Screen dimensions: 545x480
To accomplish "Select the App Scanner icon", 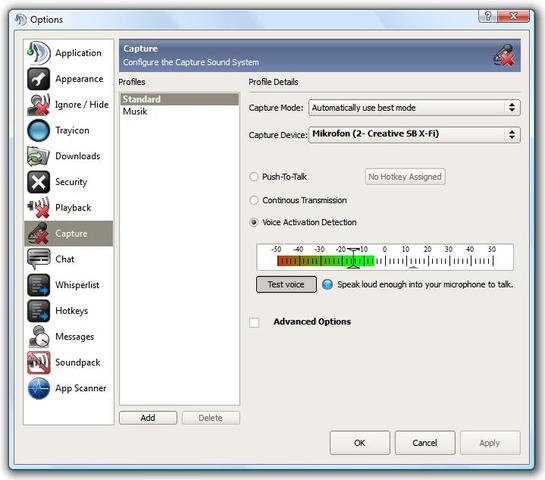I will point(39,388).
